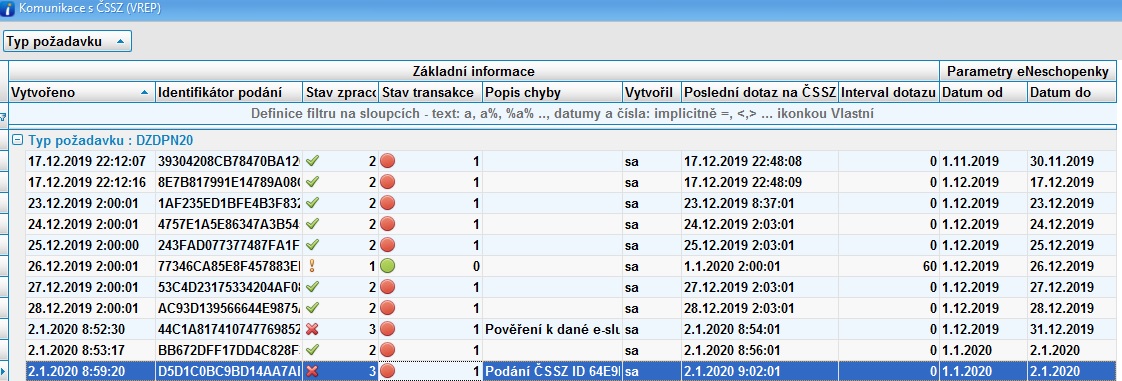Viewport: 1122px width, 381px height.
Task: Select identifier 44C1A817410747769852
Action: tap(228, 329)
